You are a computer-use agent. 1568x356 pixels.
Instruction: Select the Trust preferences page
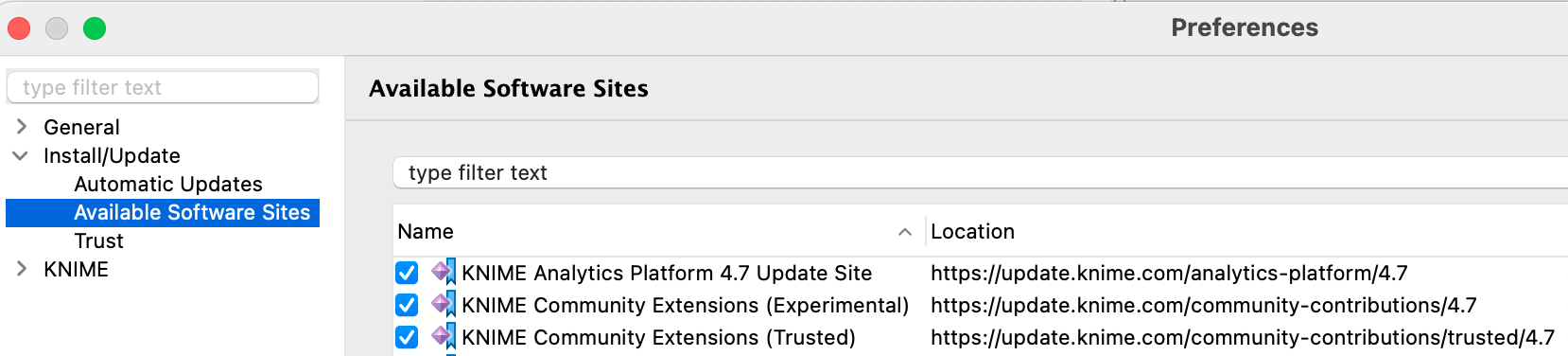point(98,240)
